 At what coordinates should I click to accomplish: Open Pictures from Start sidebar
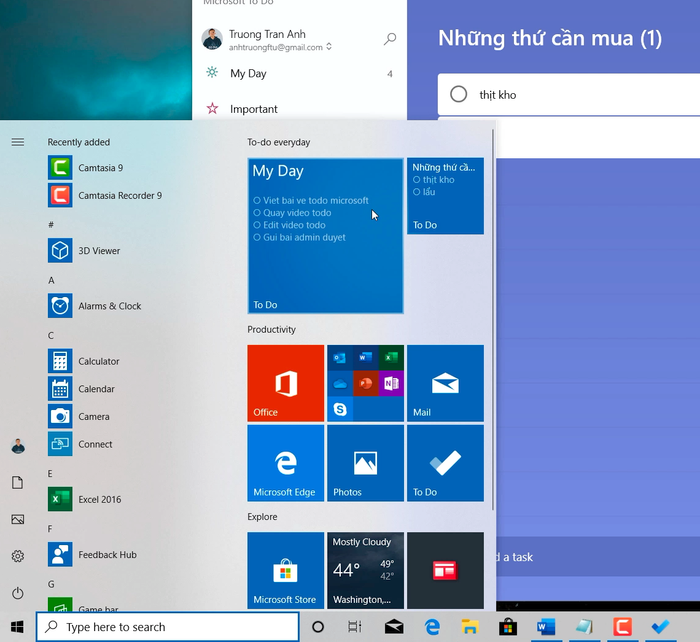pyautogui.click(x=18, y=519)
